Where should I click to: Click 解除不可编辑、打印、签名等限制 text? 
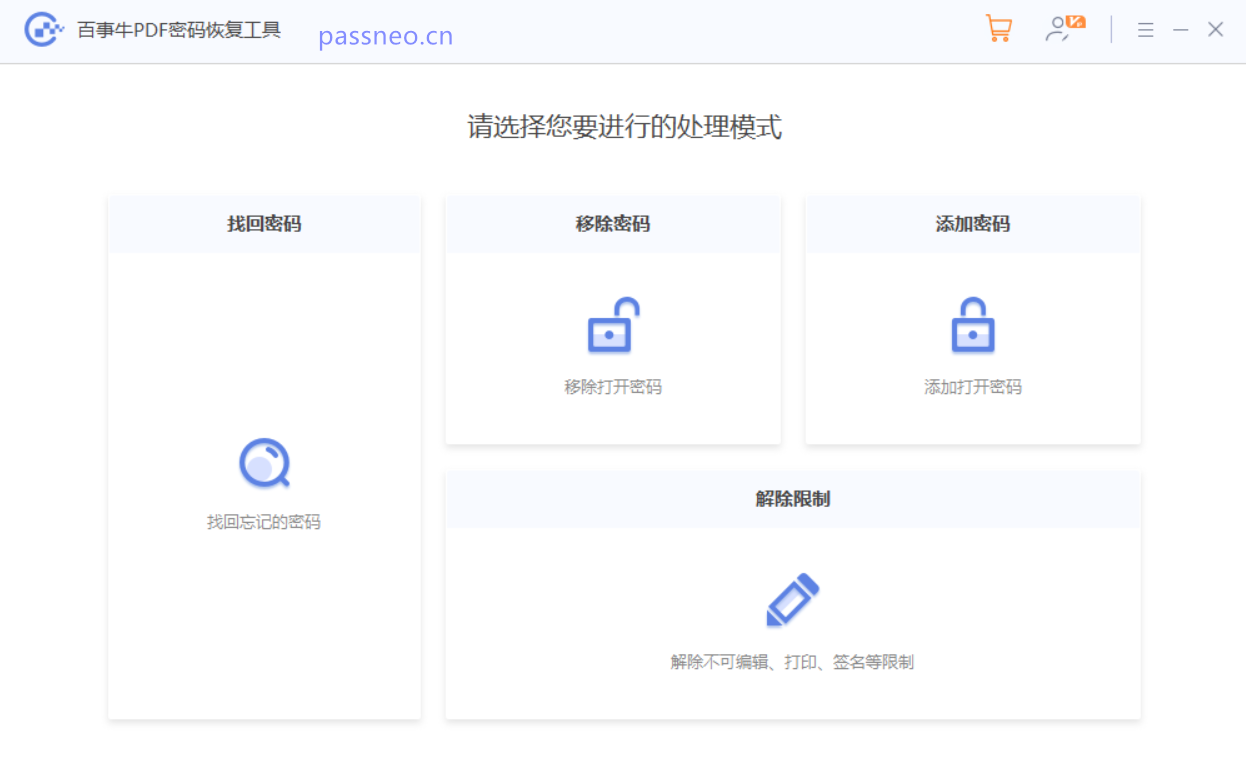(792, 662)
